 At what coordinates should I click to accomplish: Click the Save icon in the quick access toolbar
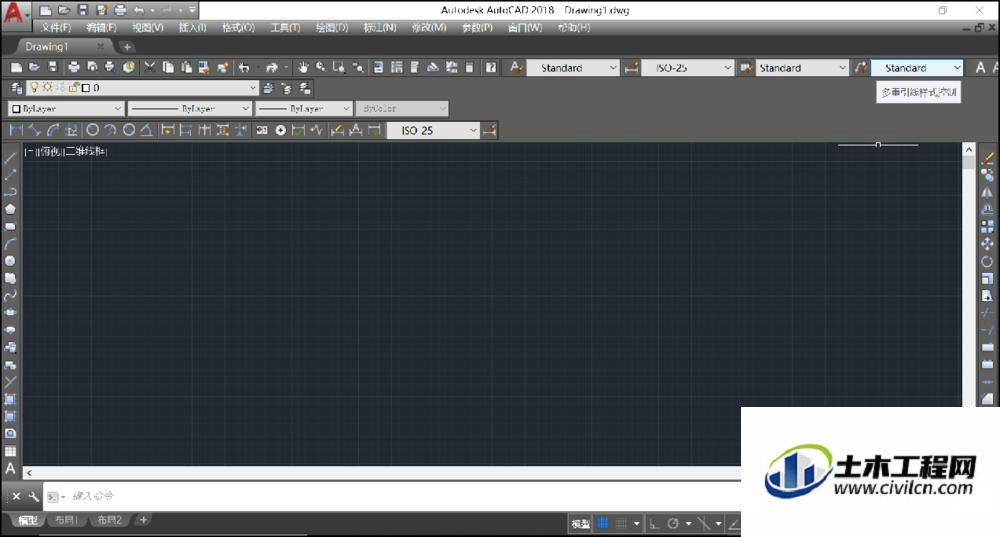(x=82, y=10)
